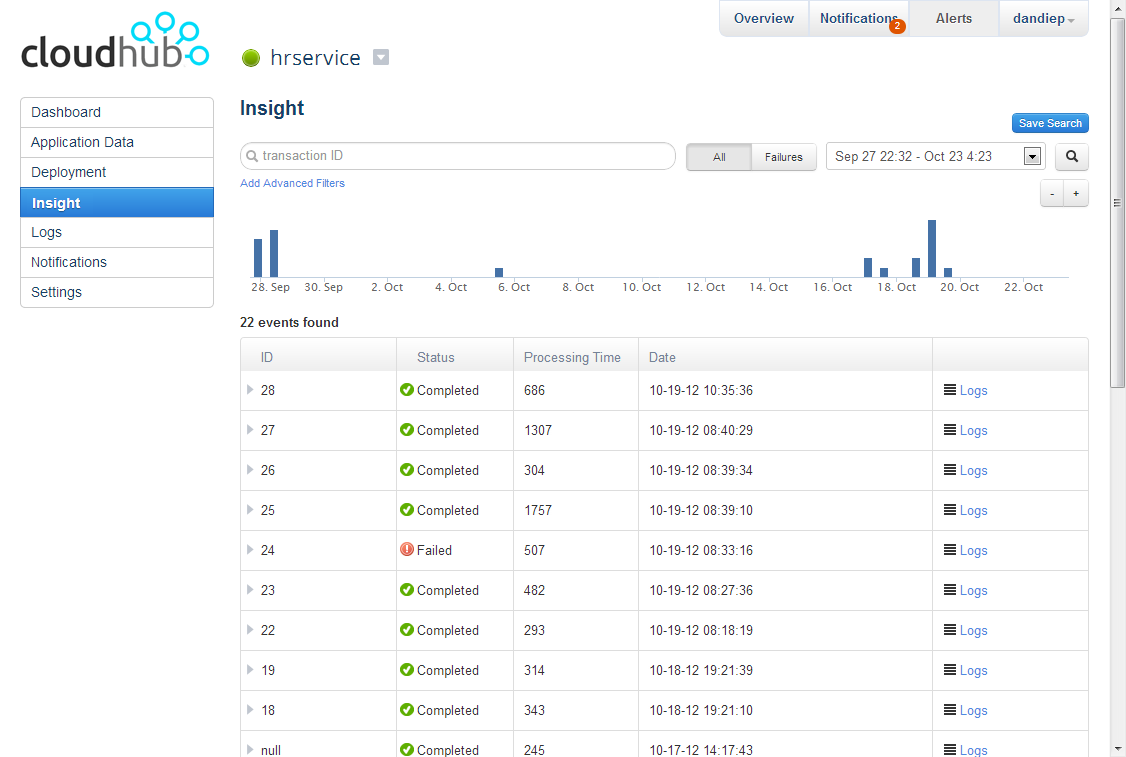Click the green Completed icon for event 28
Image resolution: width=1126 pixels, height=757 pixels.
click(408, 390)
